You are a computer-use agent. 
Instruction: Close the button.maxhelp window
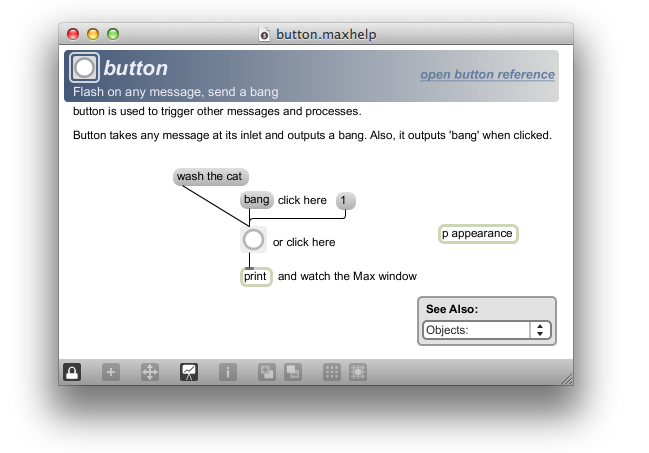coord(73,34)
